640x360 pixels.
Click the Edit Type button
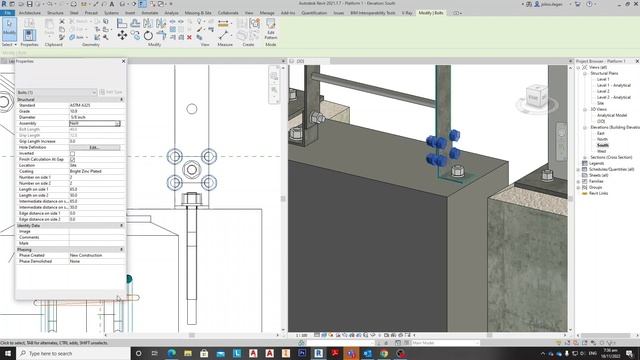pyautogui.click(x=111, y=92)
